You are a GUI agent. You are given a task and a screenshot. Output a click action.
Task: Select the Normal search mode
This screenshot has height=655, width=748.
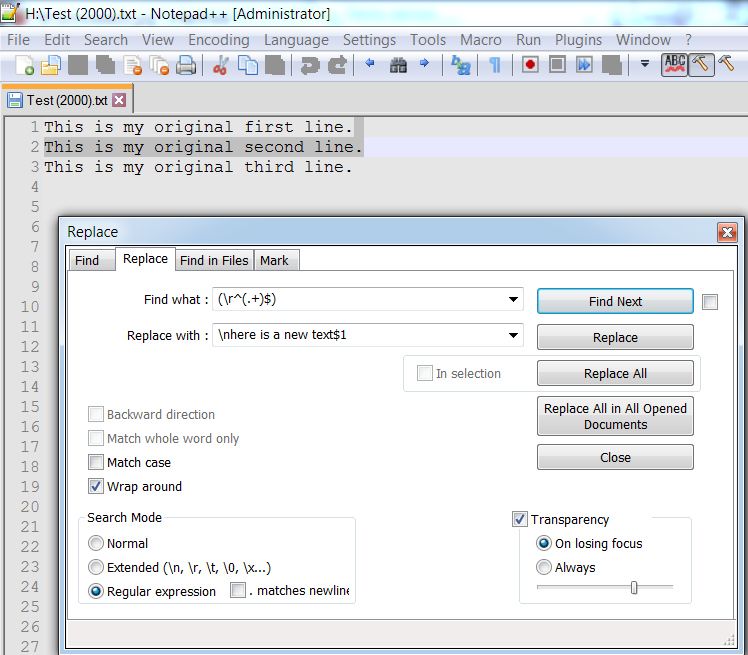pos(96,543)
